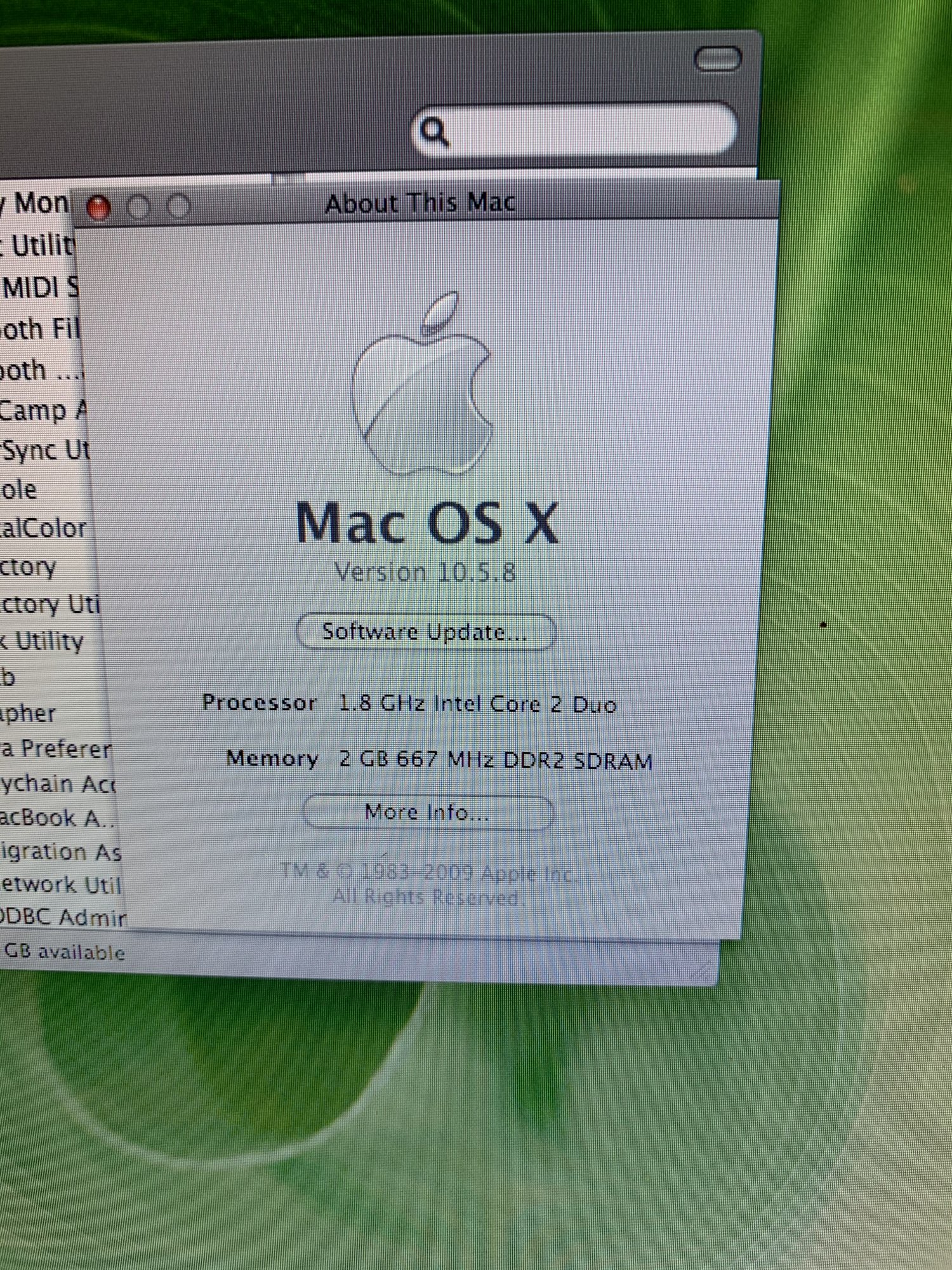Select the 'DBC Admin' list item
Image resolution: width=952 pixels, height=1270 pixels.
pyautogui.click(x=63, y=917)
